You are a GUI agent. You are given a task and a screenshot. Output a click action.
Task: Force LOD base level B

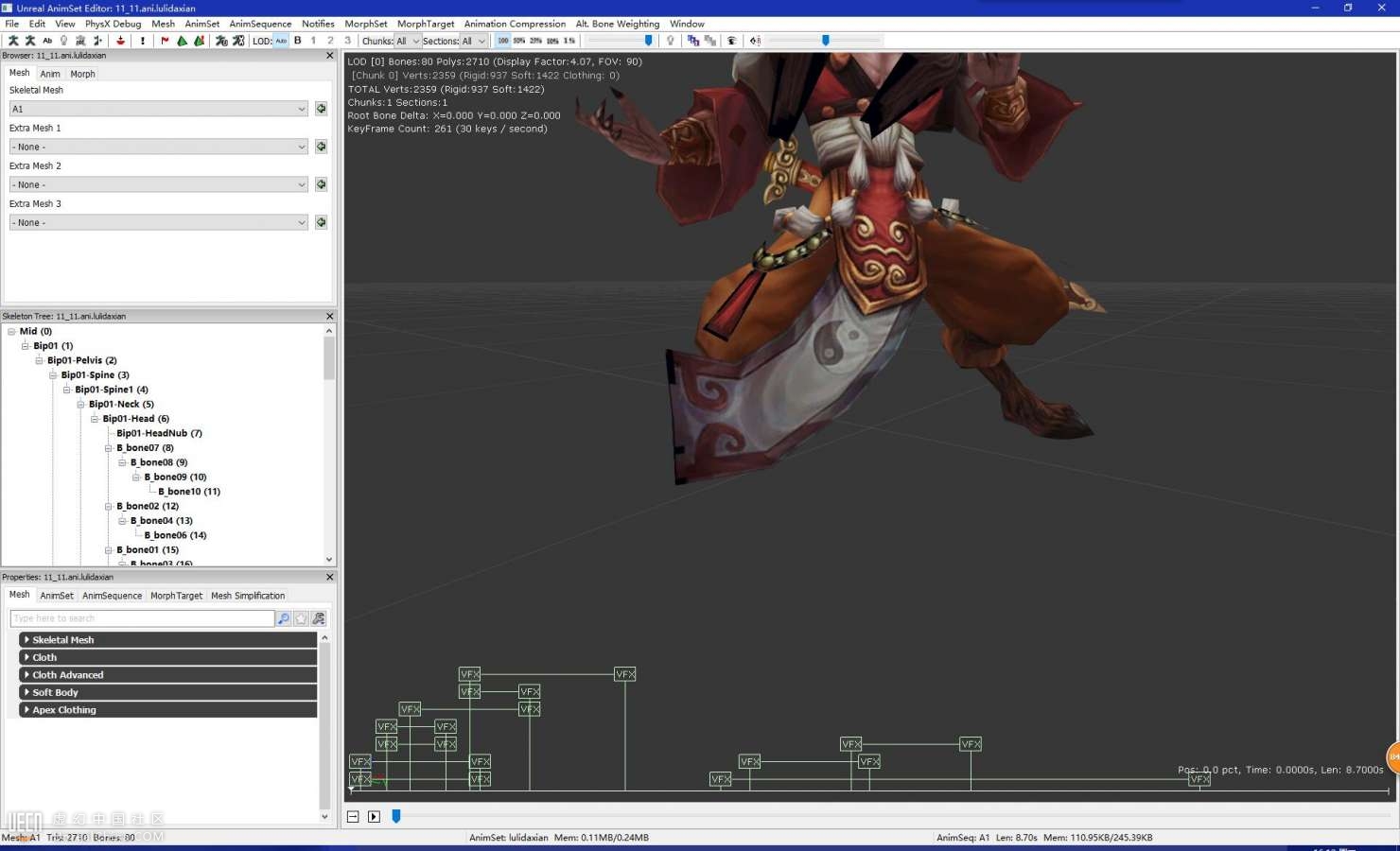tap(298, 41)
